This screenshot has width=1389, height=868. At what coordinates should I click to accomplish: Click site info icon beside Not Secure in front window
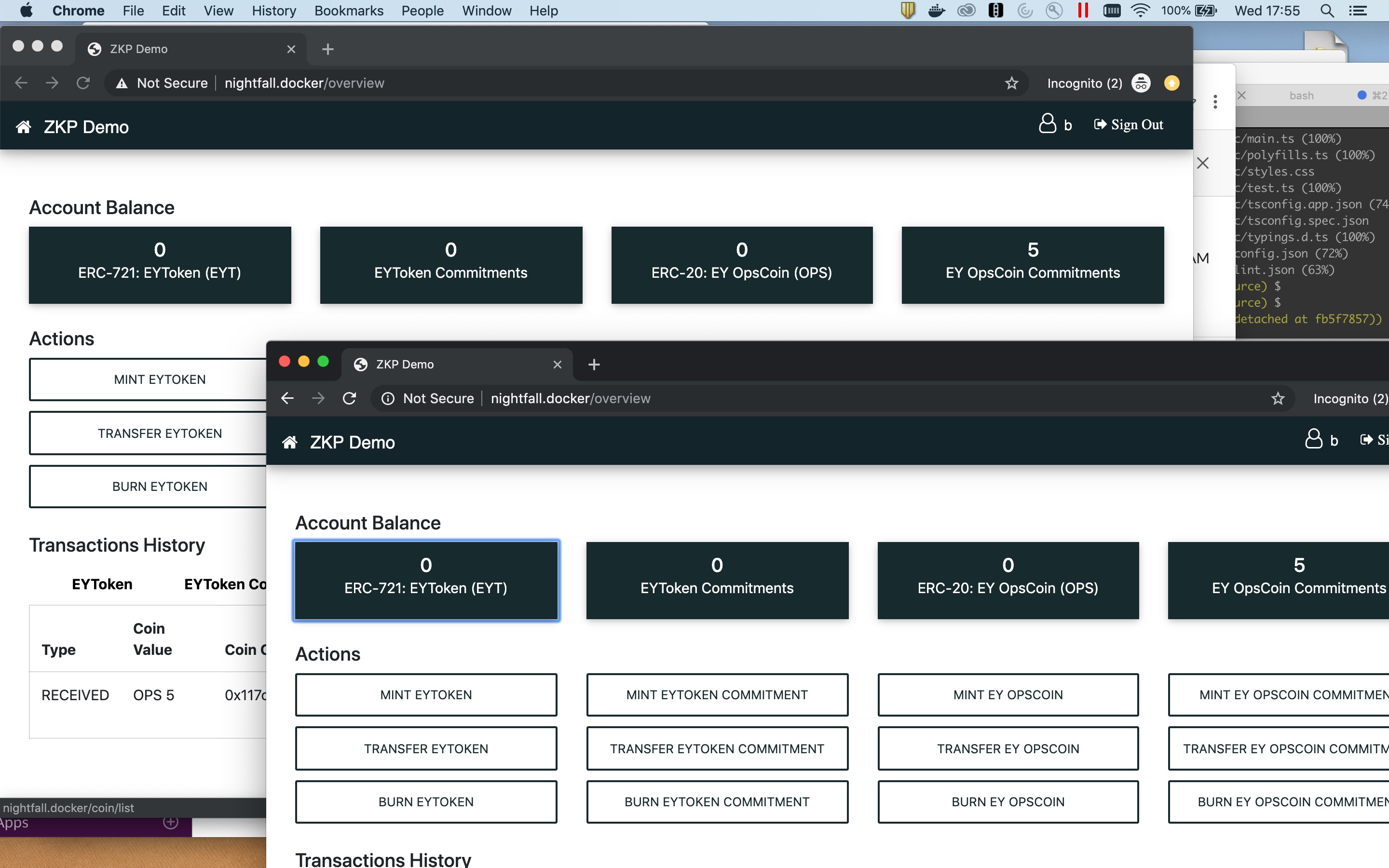tap(388, 398)
